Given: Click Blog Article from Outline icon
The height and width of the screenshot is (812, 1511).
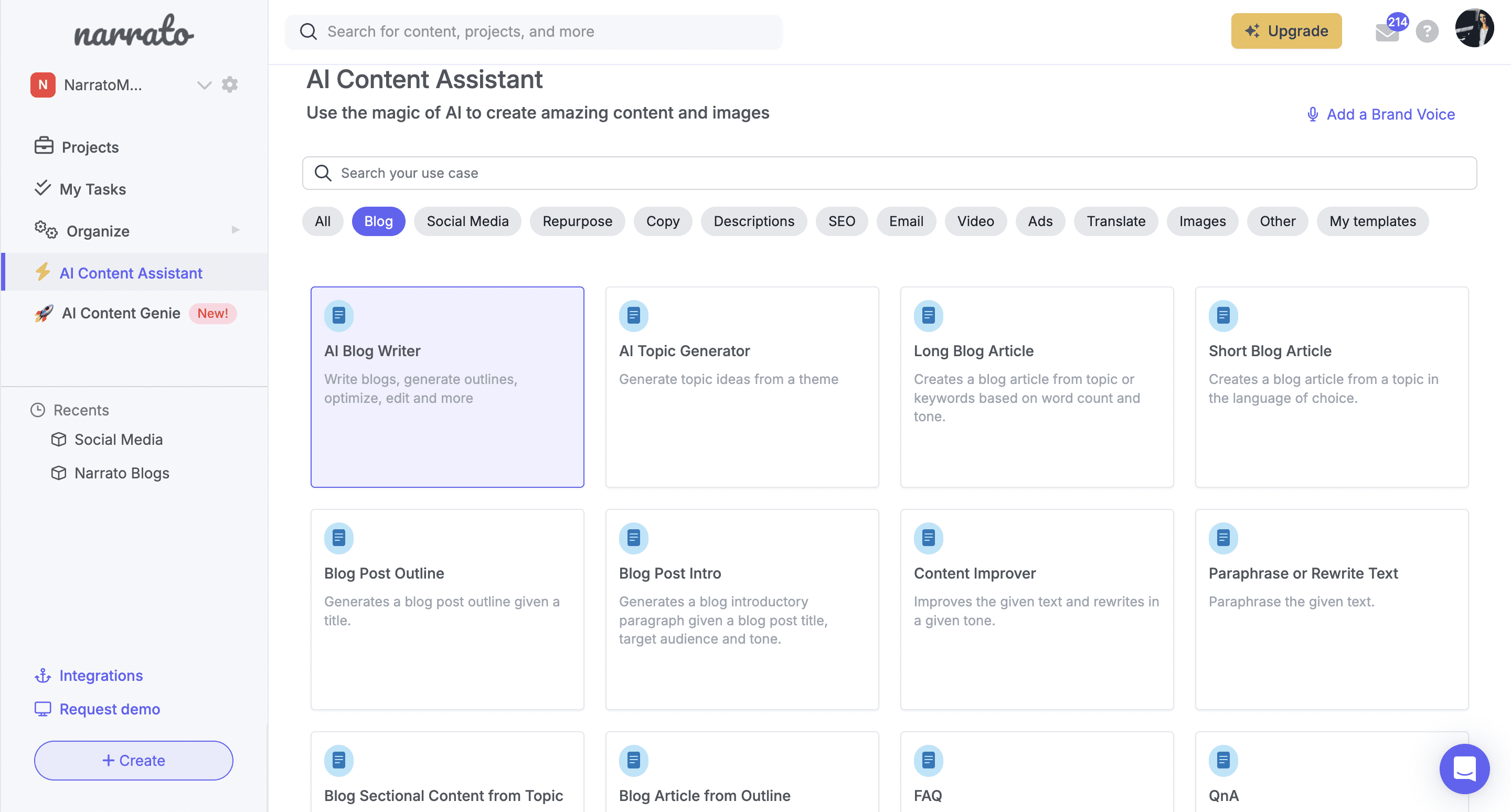Looking at the screenshot, I should [x=633, y=761].
